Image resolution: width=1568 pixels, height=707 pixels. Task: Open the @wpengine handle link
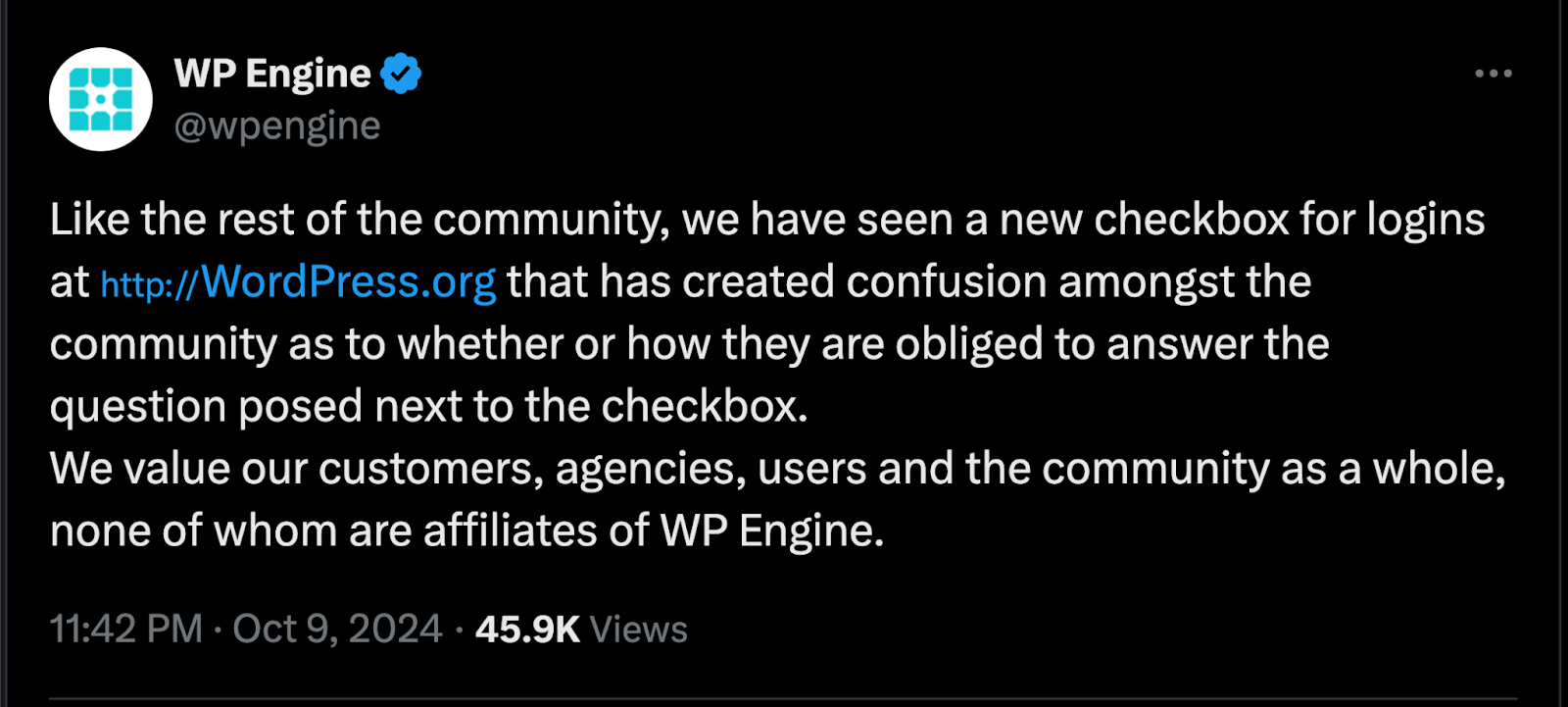[277, 126]
